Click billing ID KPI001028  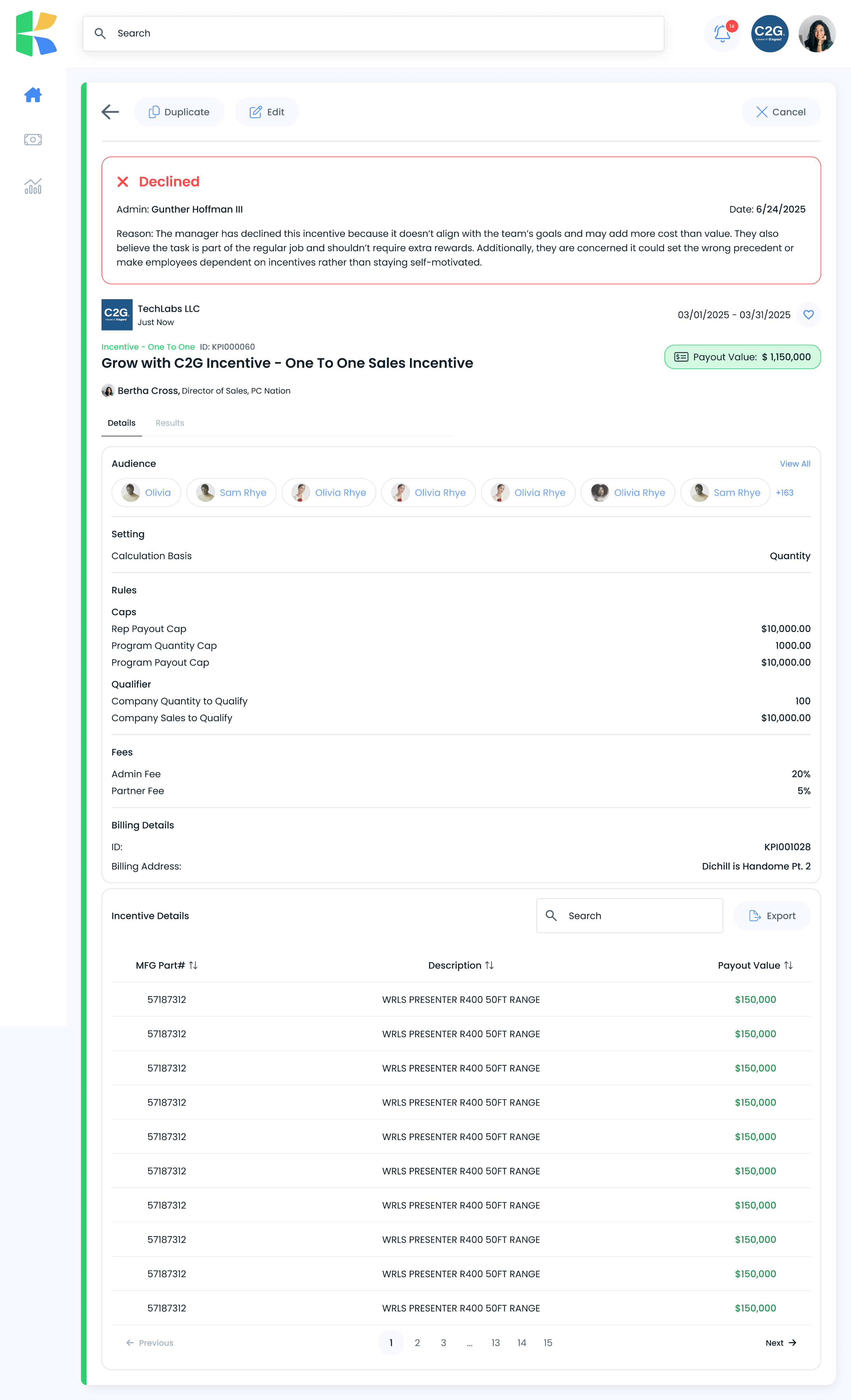[x=787, y=847]
